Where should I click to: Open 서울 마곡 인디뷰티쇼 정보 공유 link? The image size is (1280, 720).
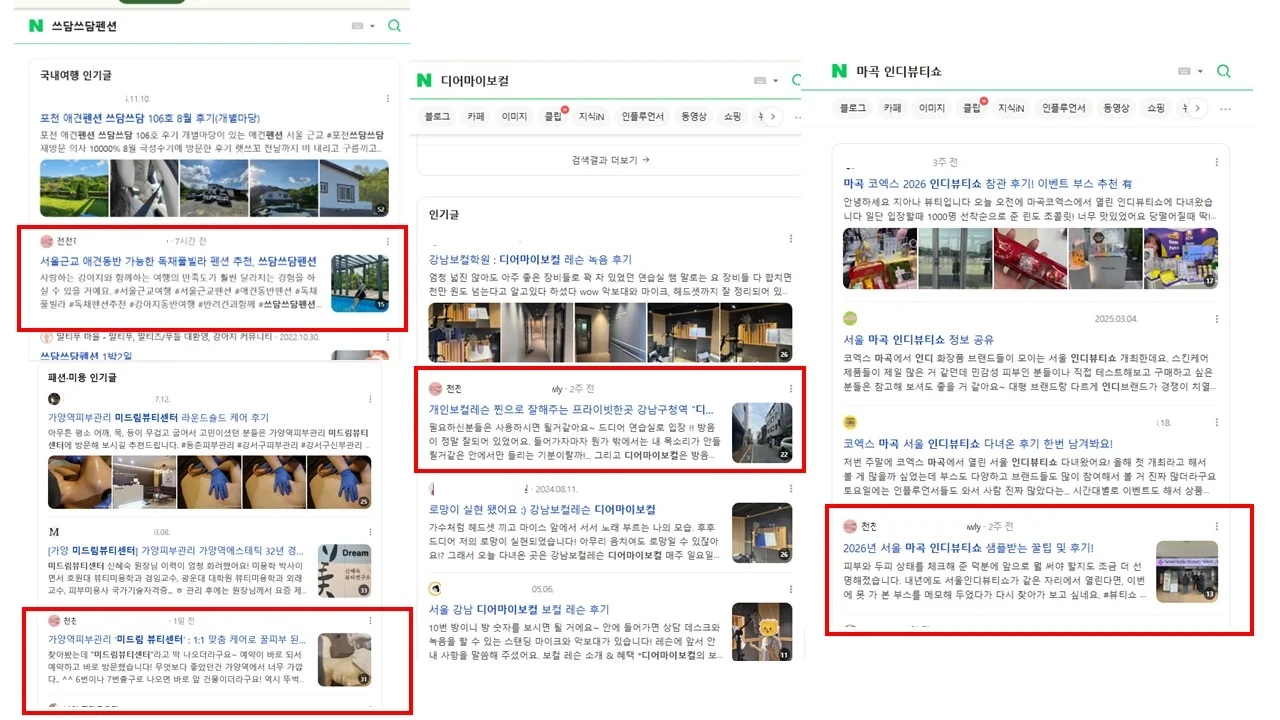[918, 340]
